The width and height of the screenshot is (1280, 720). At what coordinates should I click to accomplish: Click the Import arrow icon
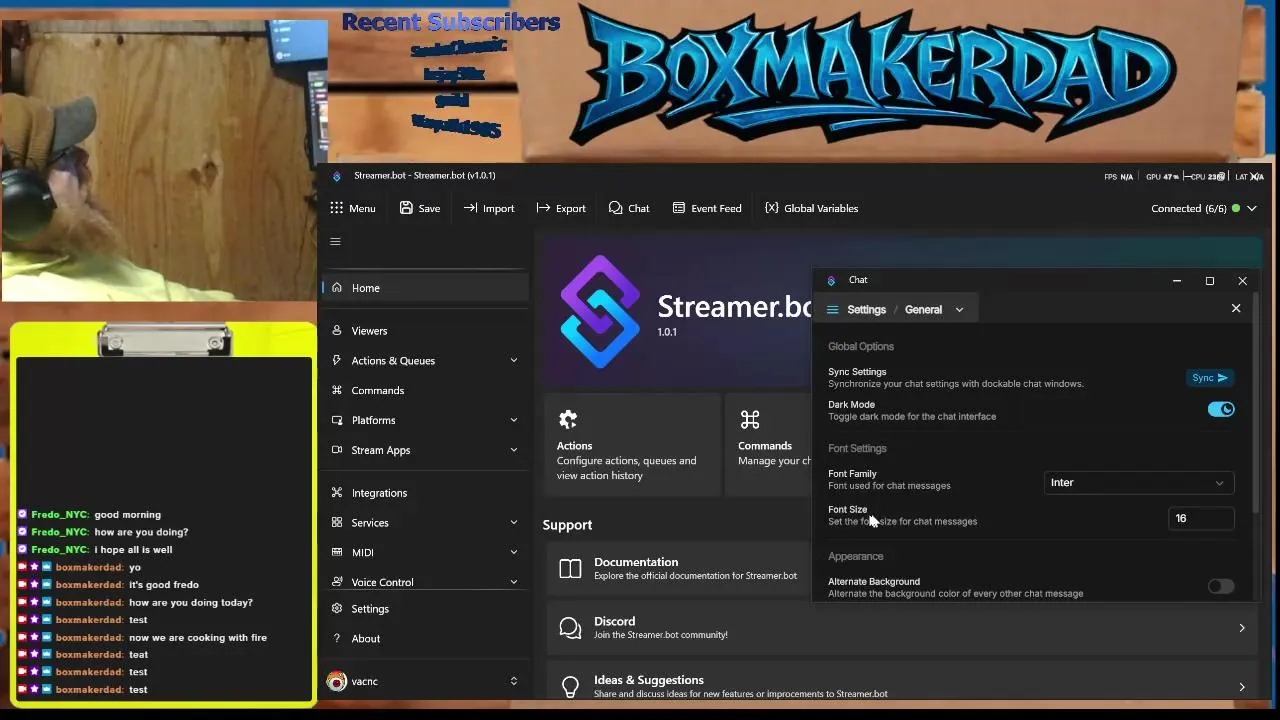click(470, 208)
